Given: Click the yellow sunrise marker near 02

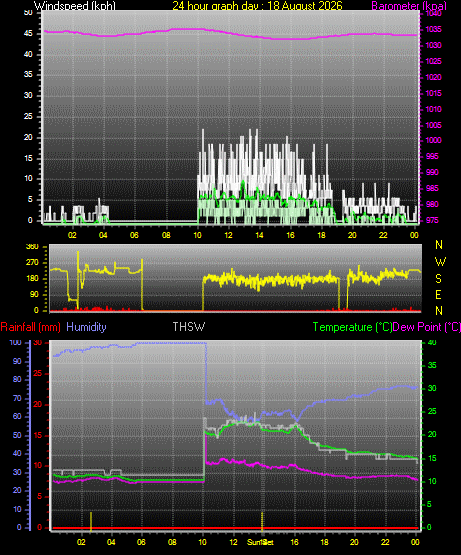Looking at the screenshot, I should 91,521.
